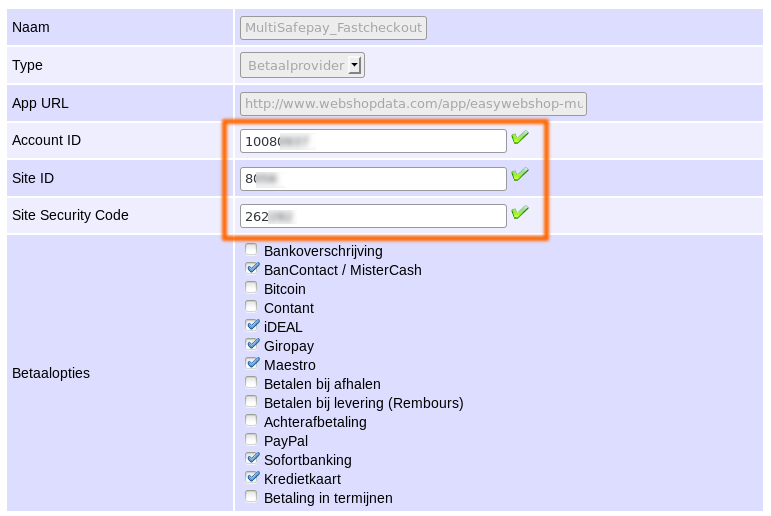Click the Site Security Code label
Image resolution: width=771 pixels, height=516 pixels.
70,215
